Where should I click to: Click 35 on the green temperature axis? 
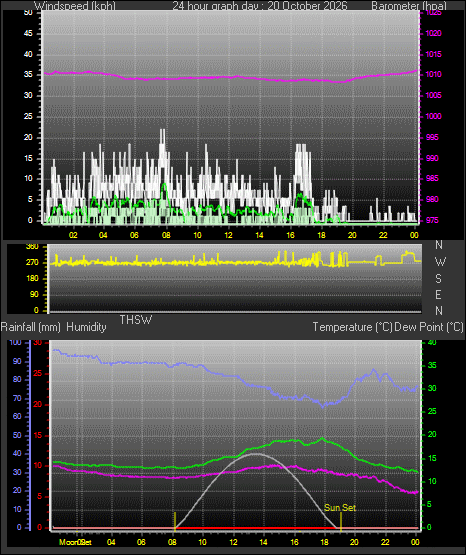pos(432,365)
